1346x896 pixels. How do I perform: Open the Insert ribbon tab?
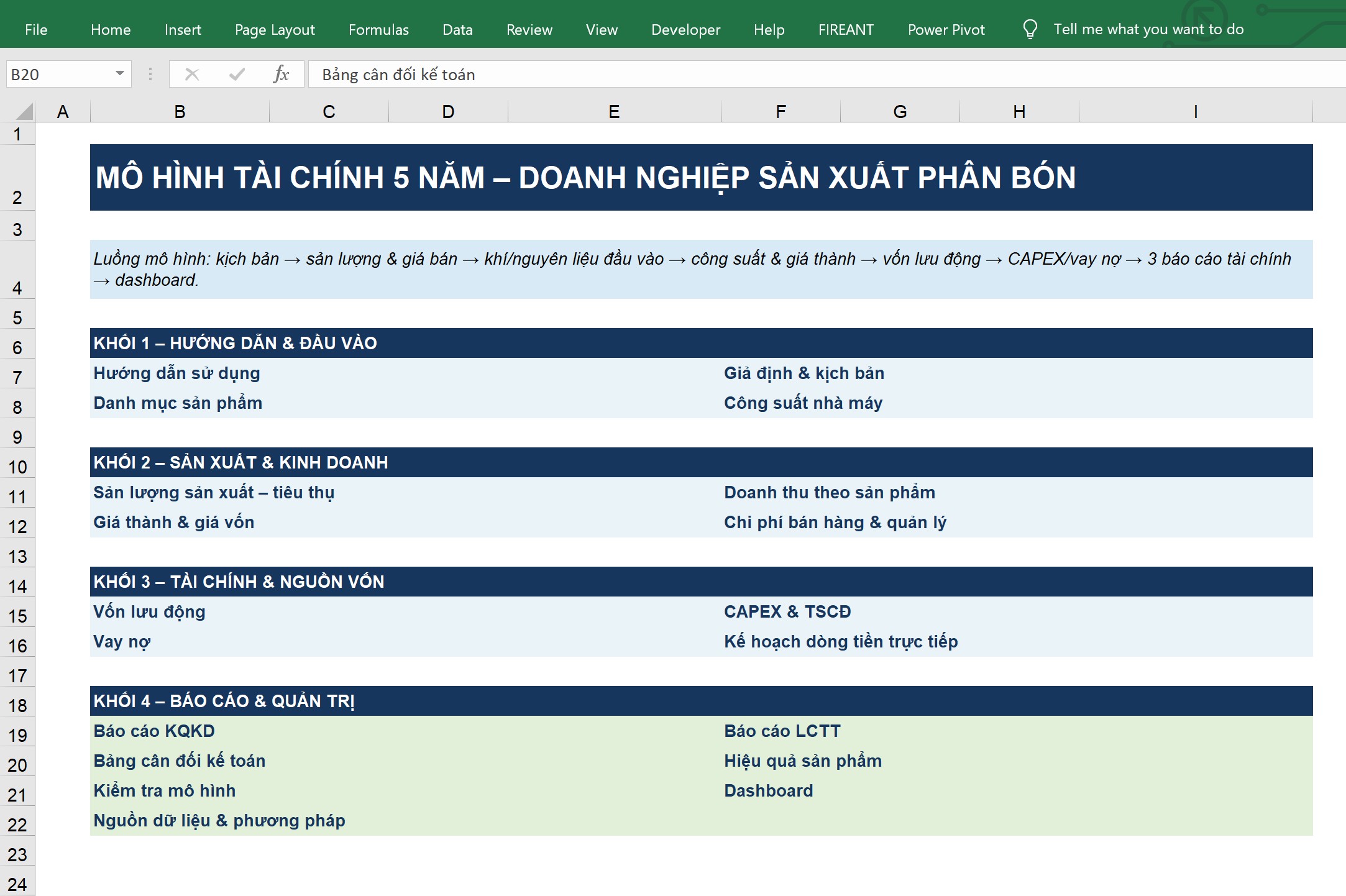tap(183, 29)
